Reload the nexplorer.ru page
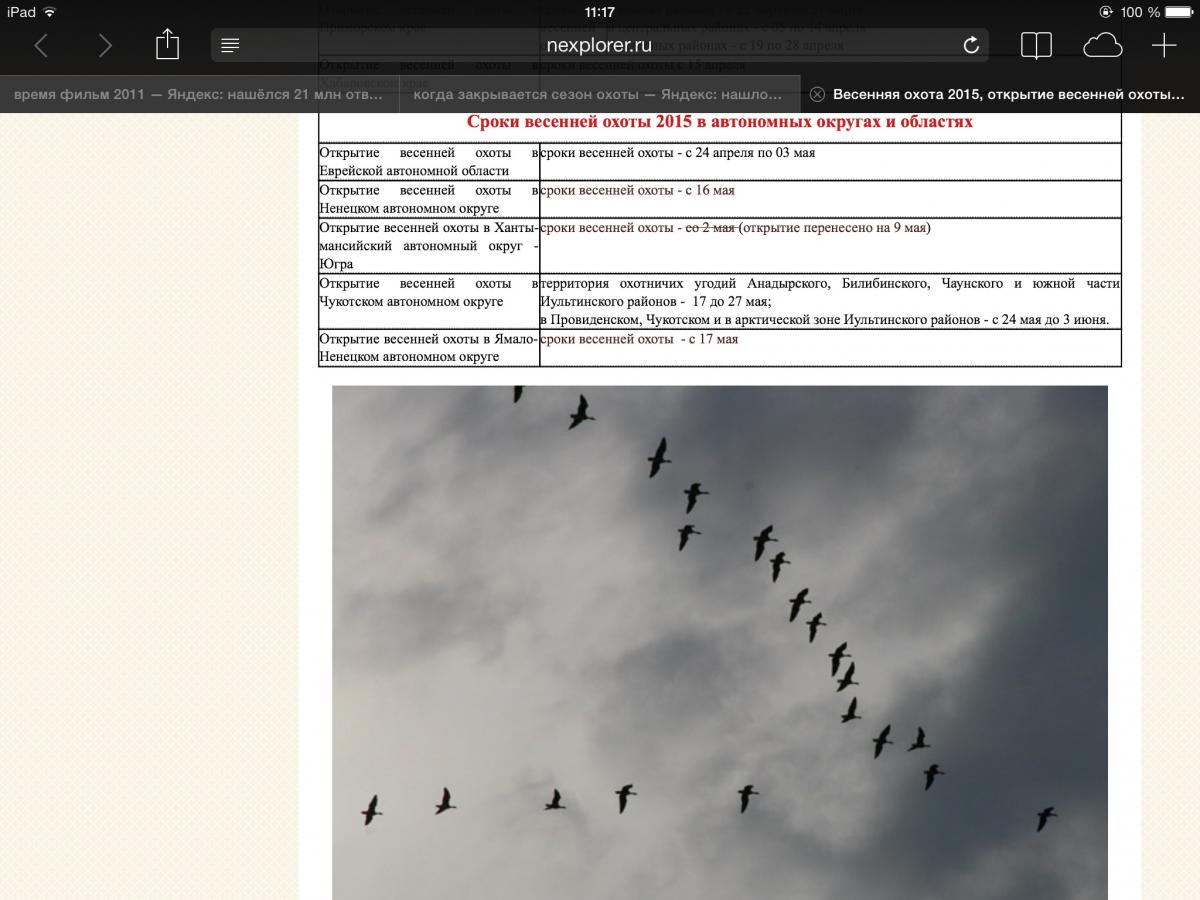Image resolution: width=1200 pixels, height=900 pixels. point(970,45)
